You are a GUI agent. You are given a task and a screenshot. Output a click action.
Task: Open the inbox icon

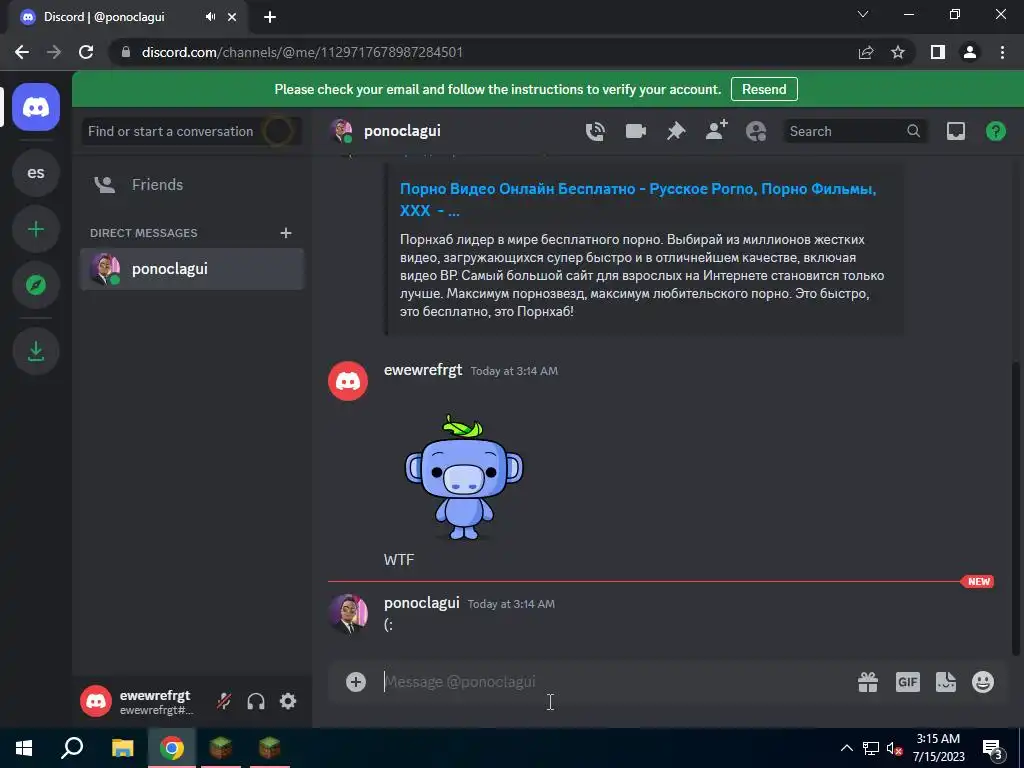click(955, 131)
